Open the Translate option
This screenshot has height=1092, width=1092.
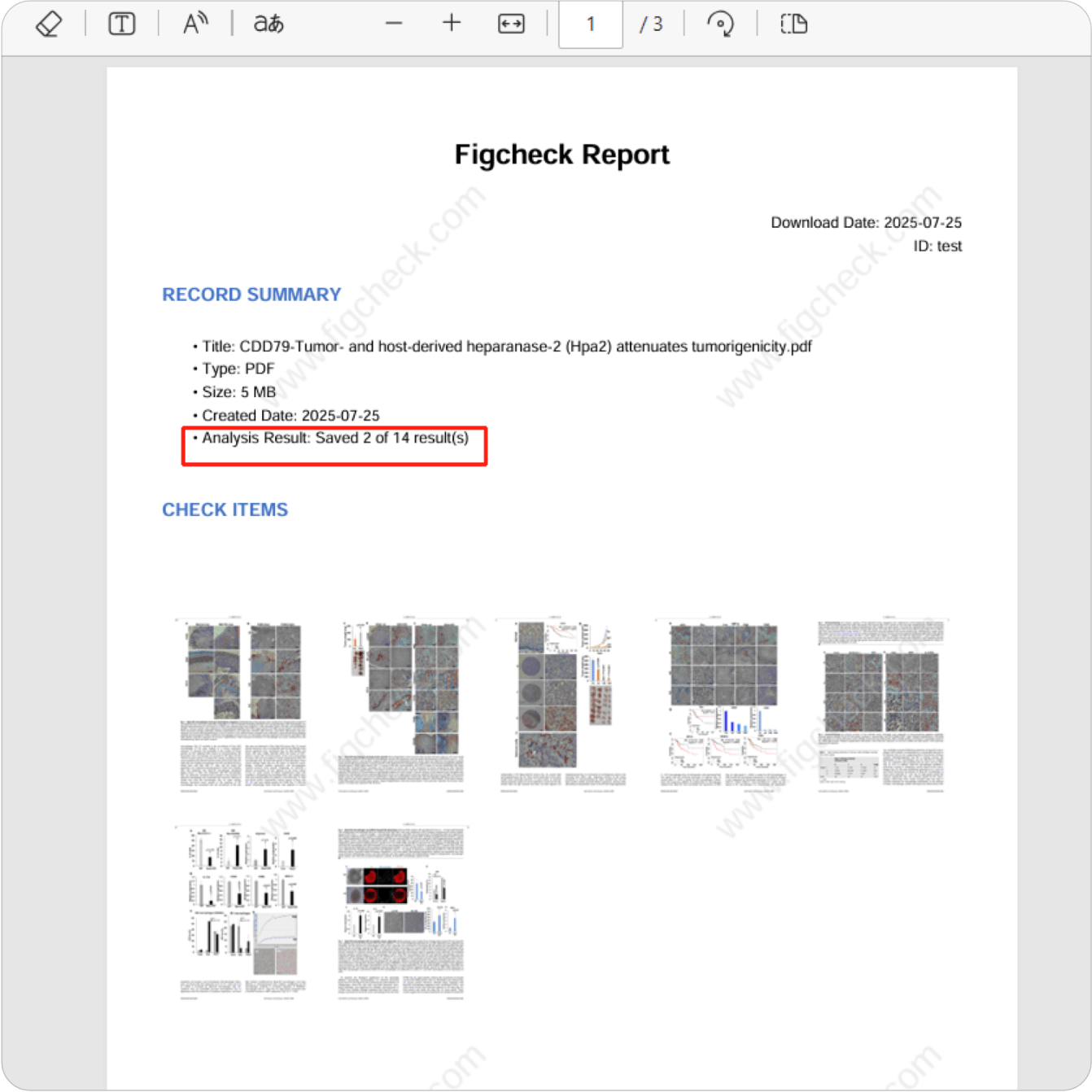(x=269, y=24)
